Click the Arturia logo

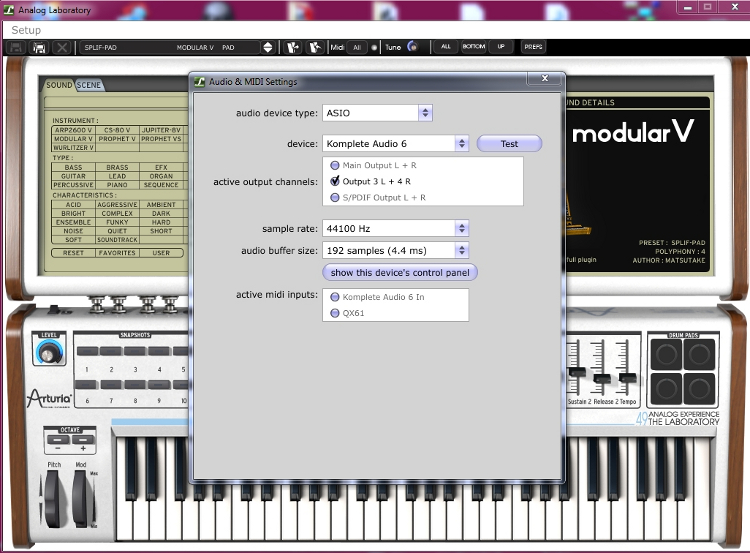click(x=49, y=398)
